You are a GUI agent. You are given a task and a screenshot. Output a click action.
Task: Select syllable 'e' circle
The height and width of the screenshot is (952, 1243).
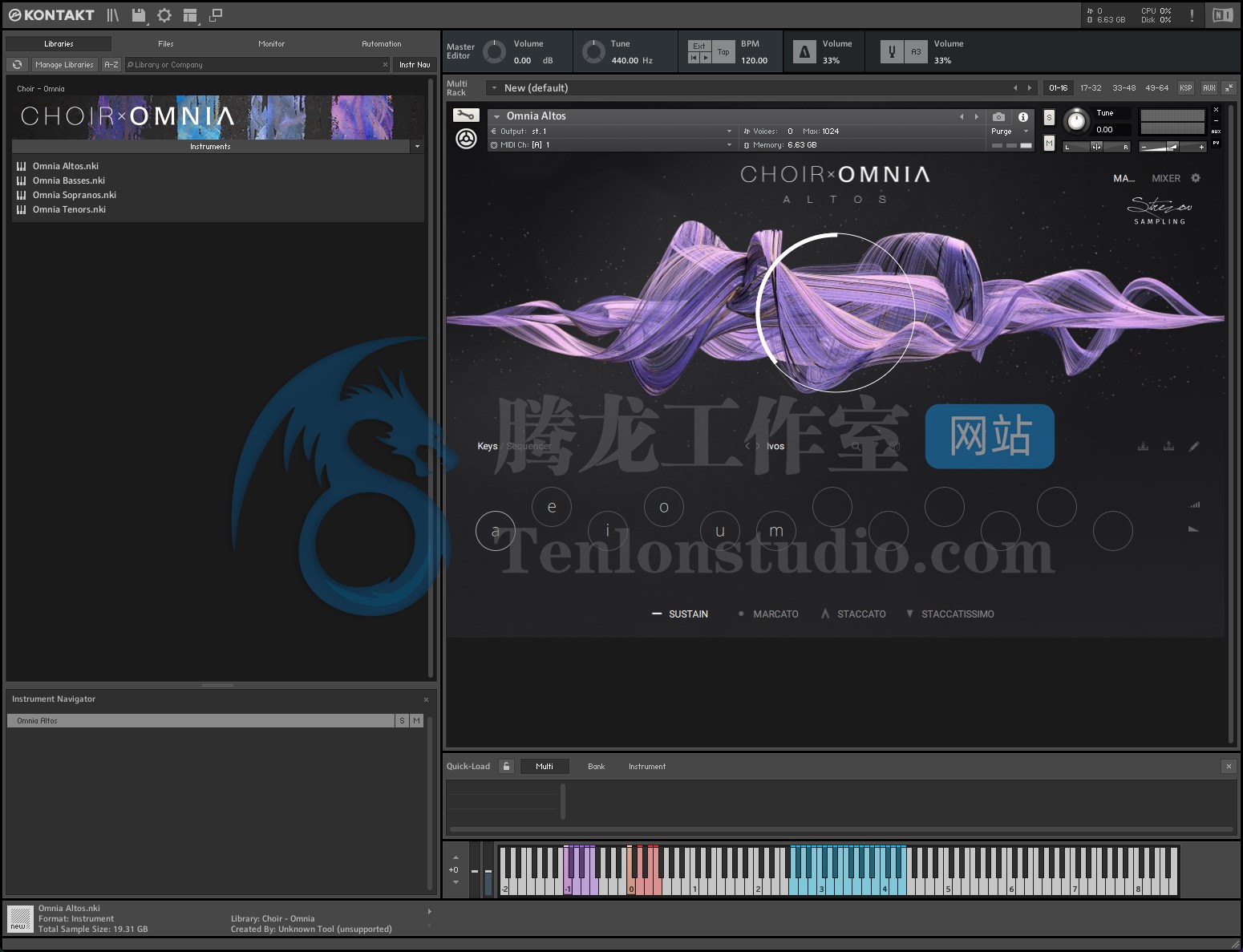click(x=552, y=507)
